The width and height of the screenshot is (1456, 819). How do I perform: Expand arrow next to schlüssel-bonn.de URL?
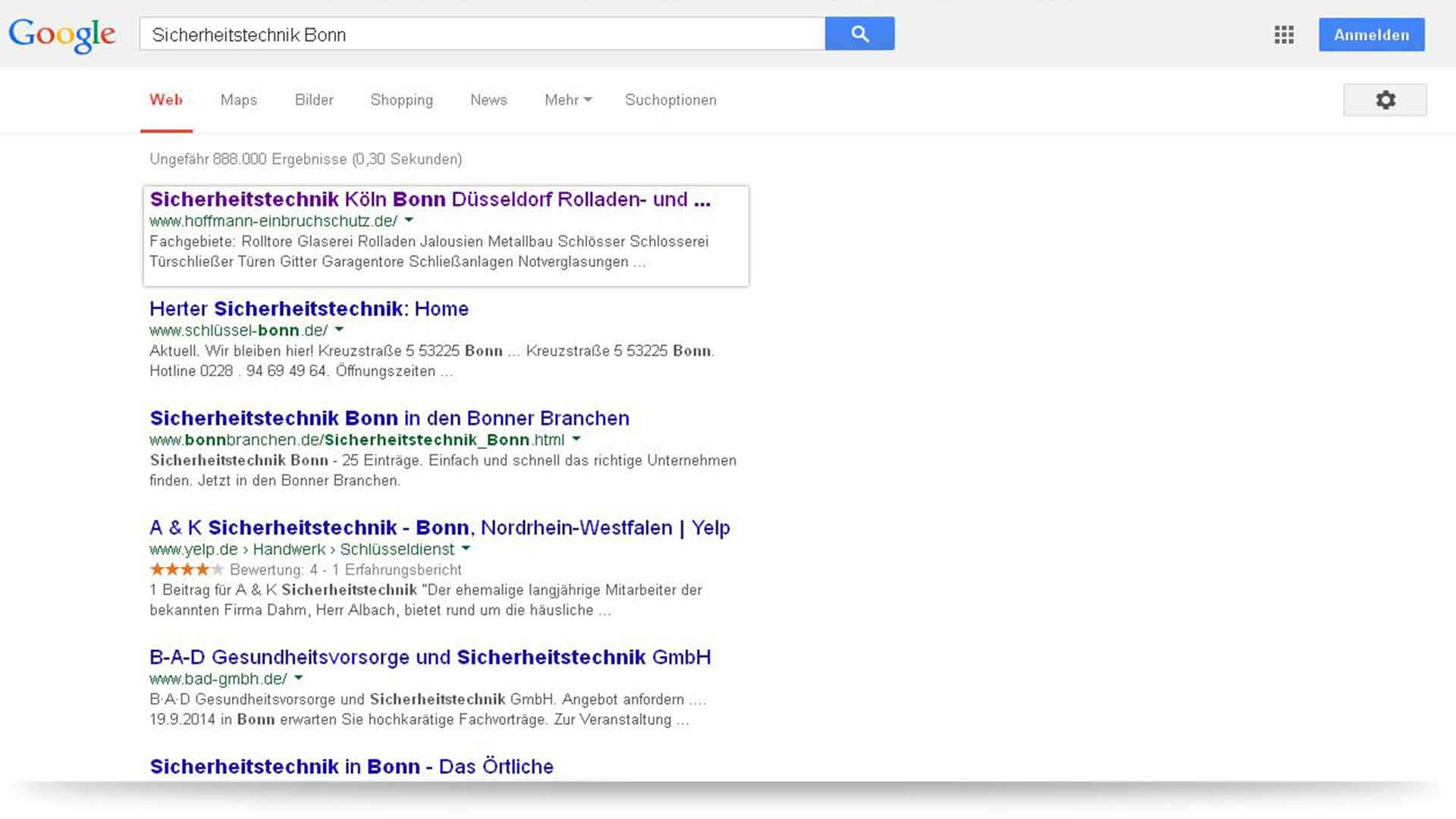tap(339, 330)
